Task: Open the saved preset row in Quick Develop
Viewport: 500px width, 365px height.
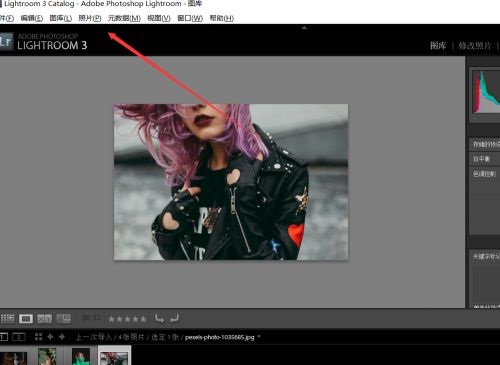Action: pyautogui.click(x=485, y=144)
